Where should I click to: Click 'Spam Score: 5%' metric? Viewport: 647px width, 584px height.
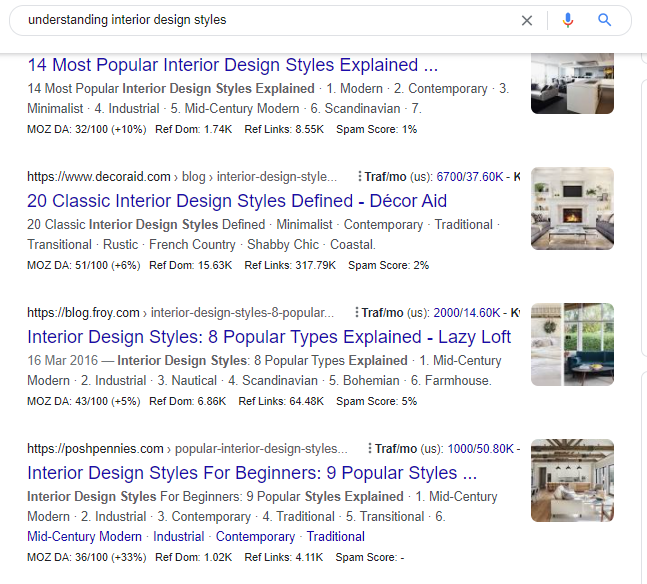[x=376, y=401]
